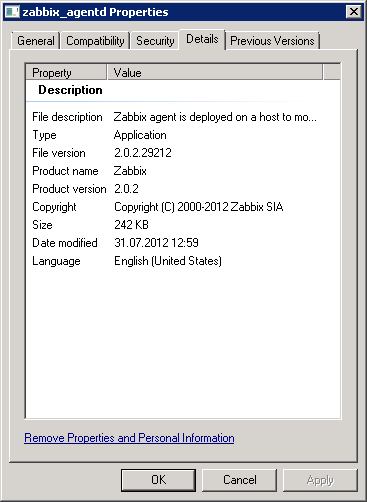Open the Previous Versions tab

pyautogui.click(x=272, y=41)
